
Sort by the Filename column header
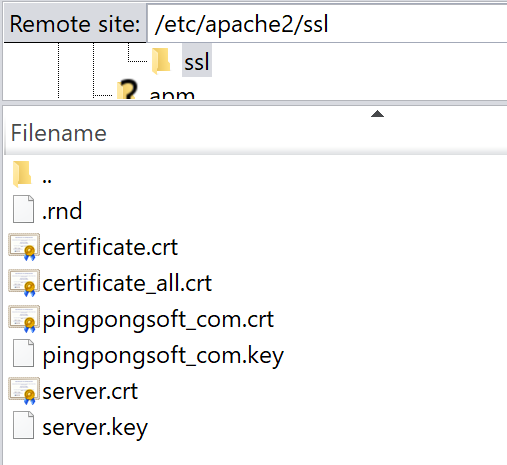[x=59, y=133]
